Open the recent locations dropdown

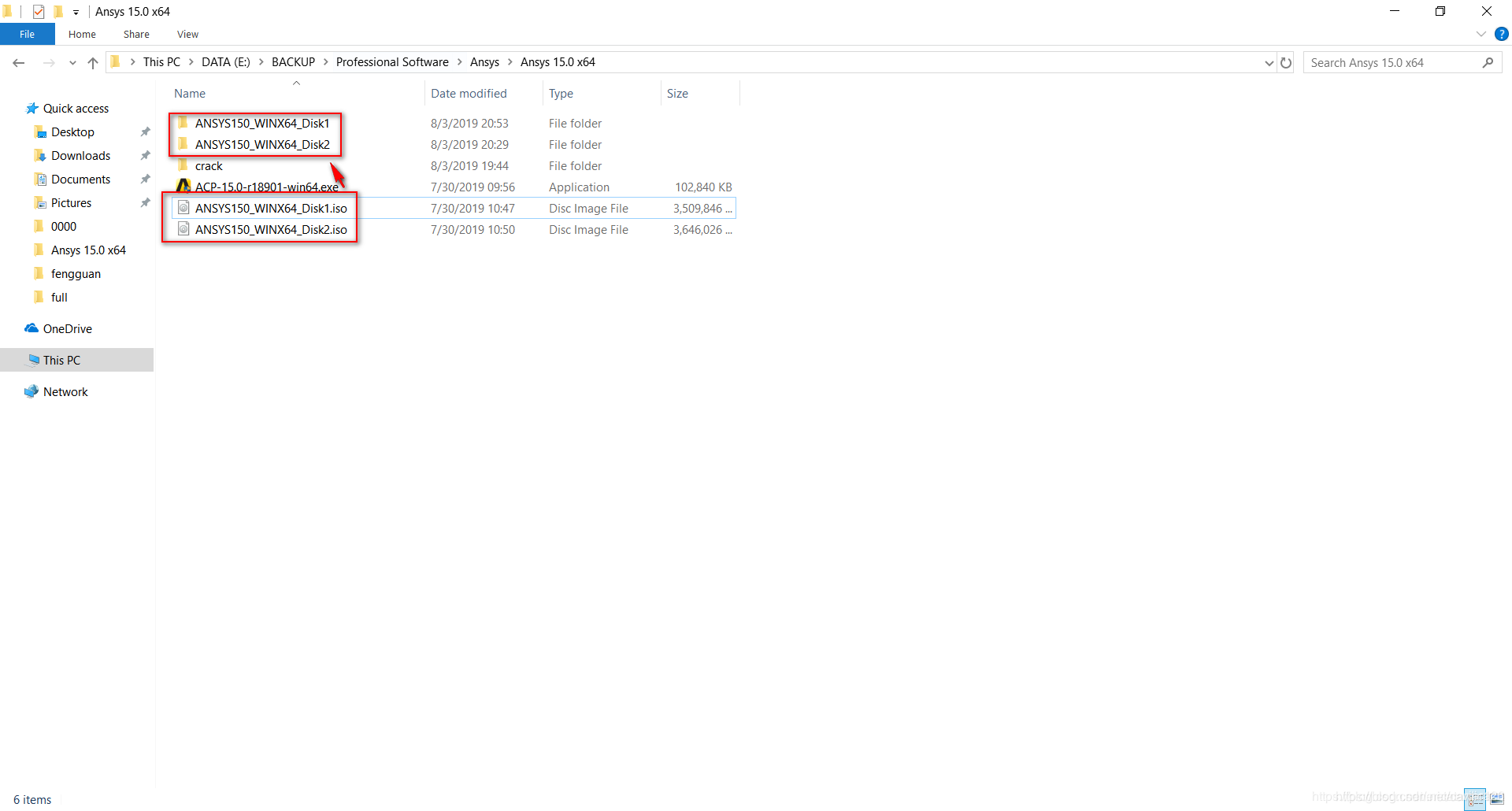[x=72, y=63]
